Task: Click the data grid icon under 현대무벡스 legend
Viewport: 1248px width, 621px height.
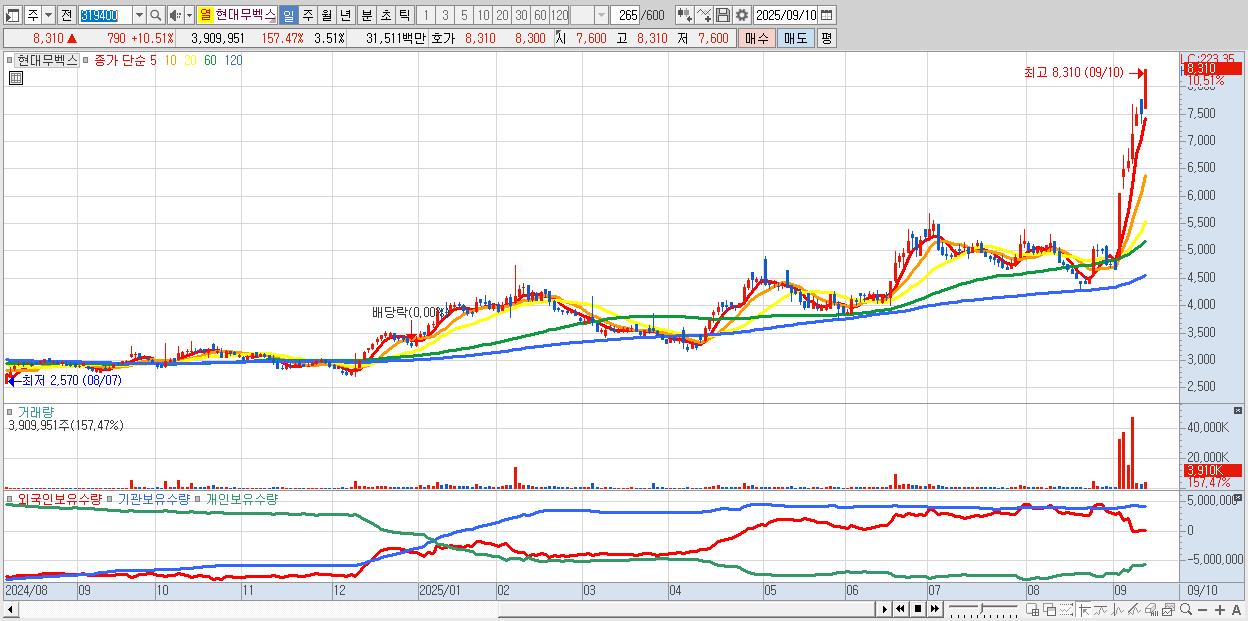Action: point(15,78)
